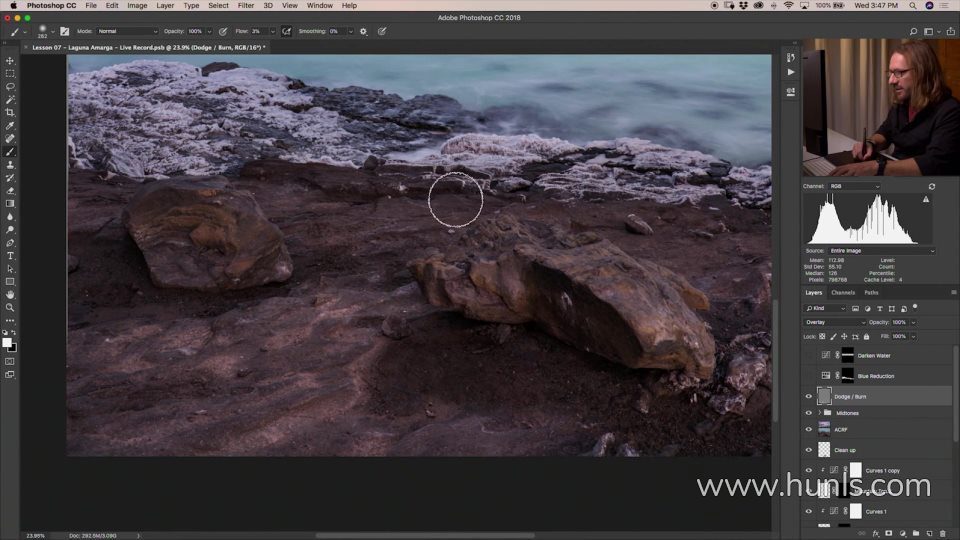Select the History Brush tool
Viewport: 960px width, 540px height.
pos(10,178)
